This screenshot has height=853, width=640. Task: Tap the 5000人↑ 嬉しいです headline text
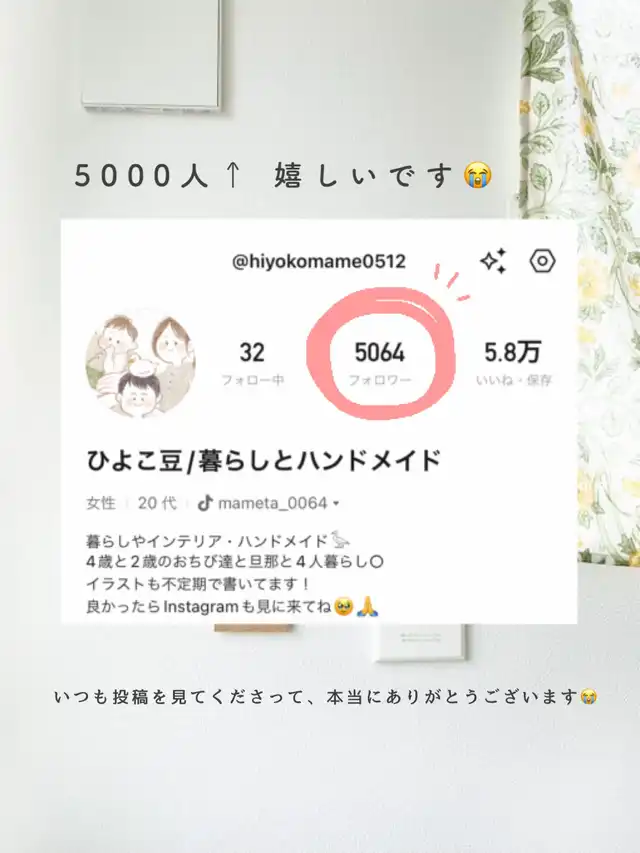coord(283,176)
